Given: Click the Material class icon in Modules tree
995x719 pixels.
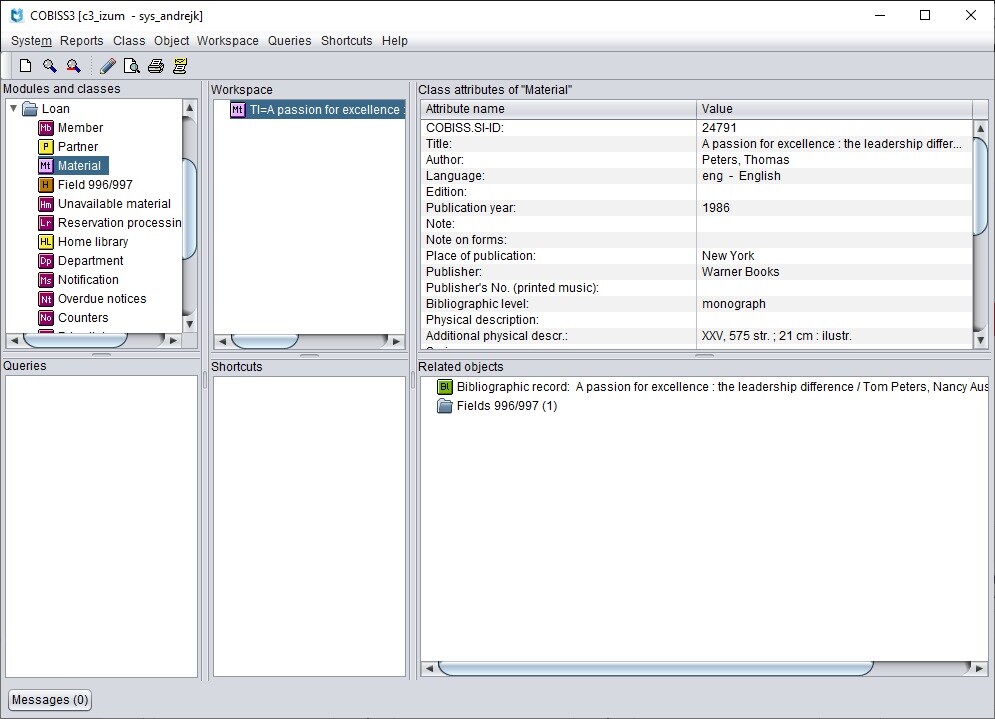Looking at the screenshot, I should pos(46,166).
